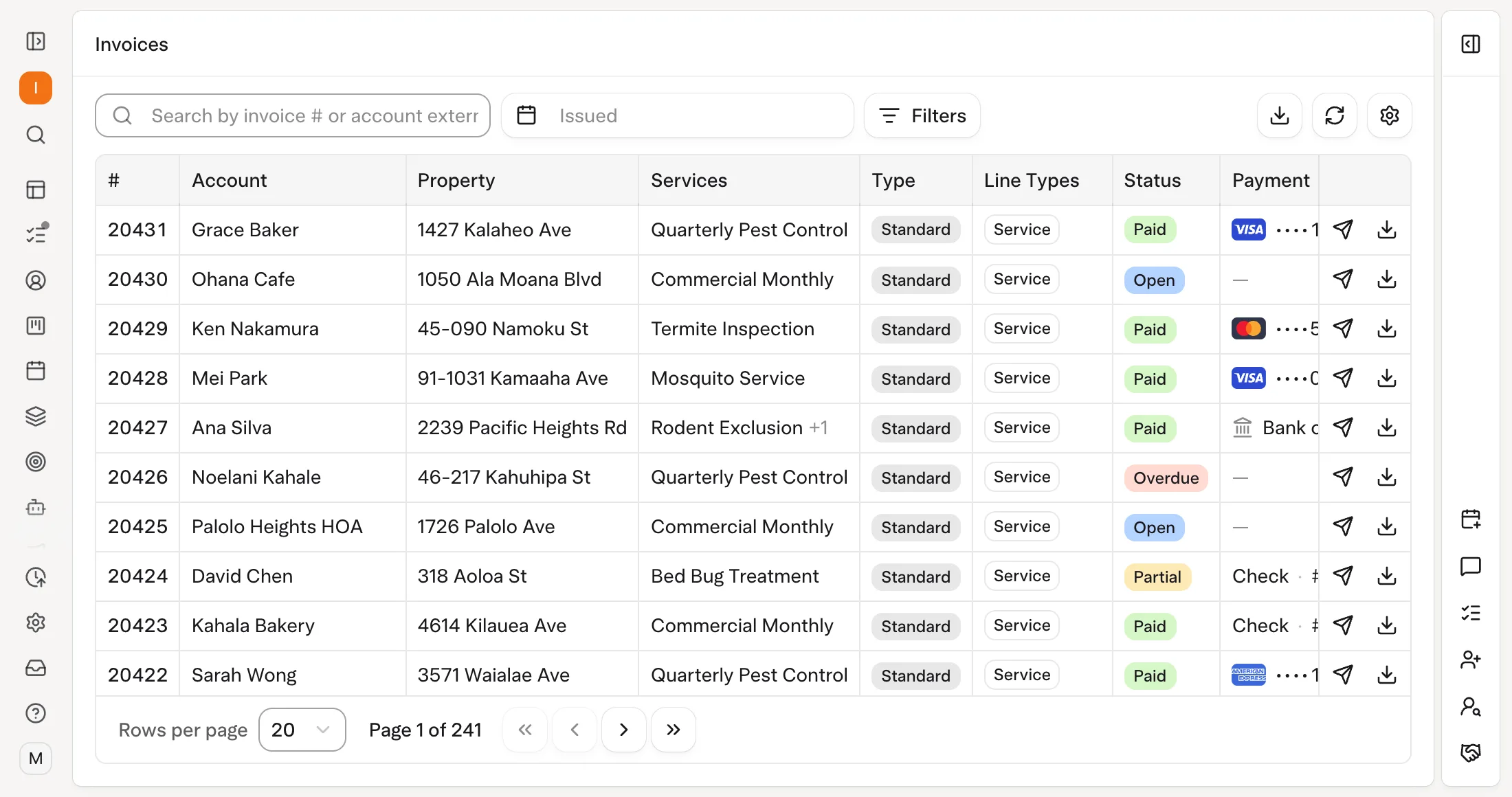
Task: Open the user profile circle sidebar icon
Action: [36, 280]
